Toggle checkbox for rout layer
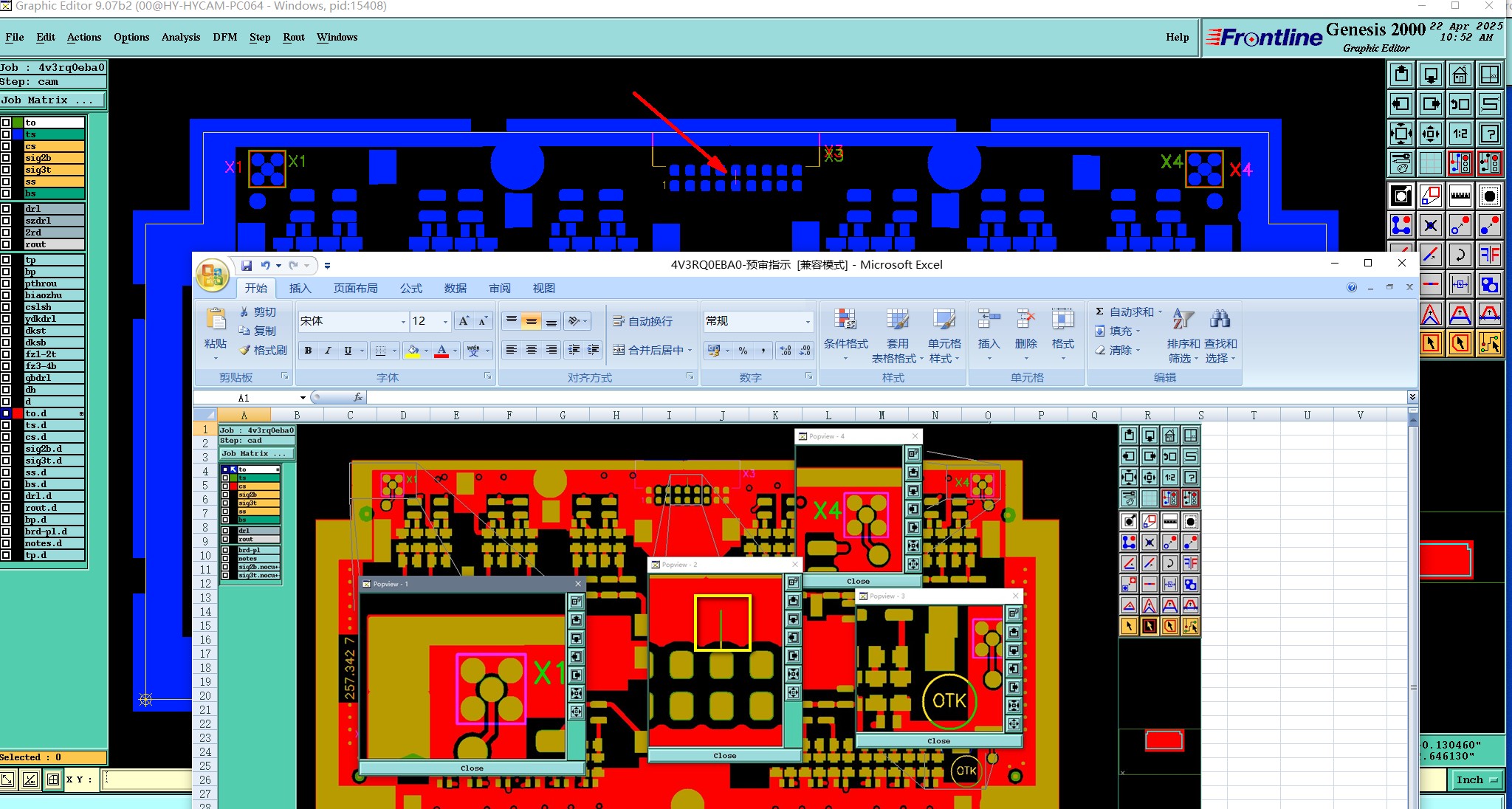This screenshot has height=809, width=1512. coord(6,244)
